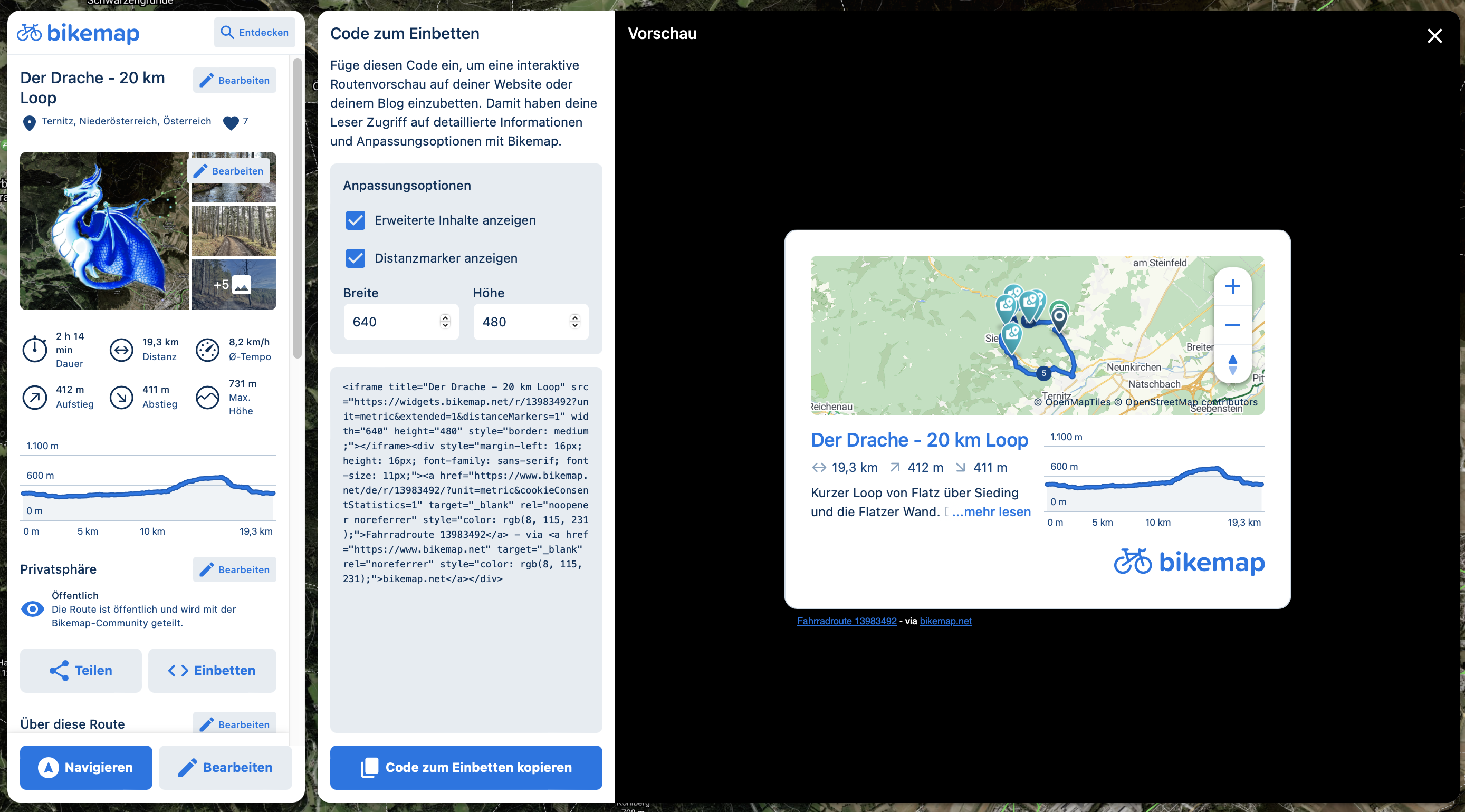Click the preview elevation profile chart
This screenshot has height=812, width=1465.
(x=1154, y=480)
